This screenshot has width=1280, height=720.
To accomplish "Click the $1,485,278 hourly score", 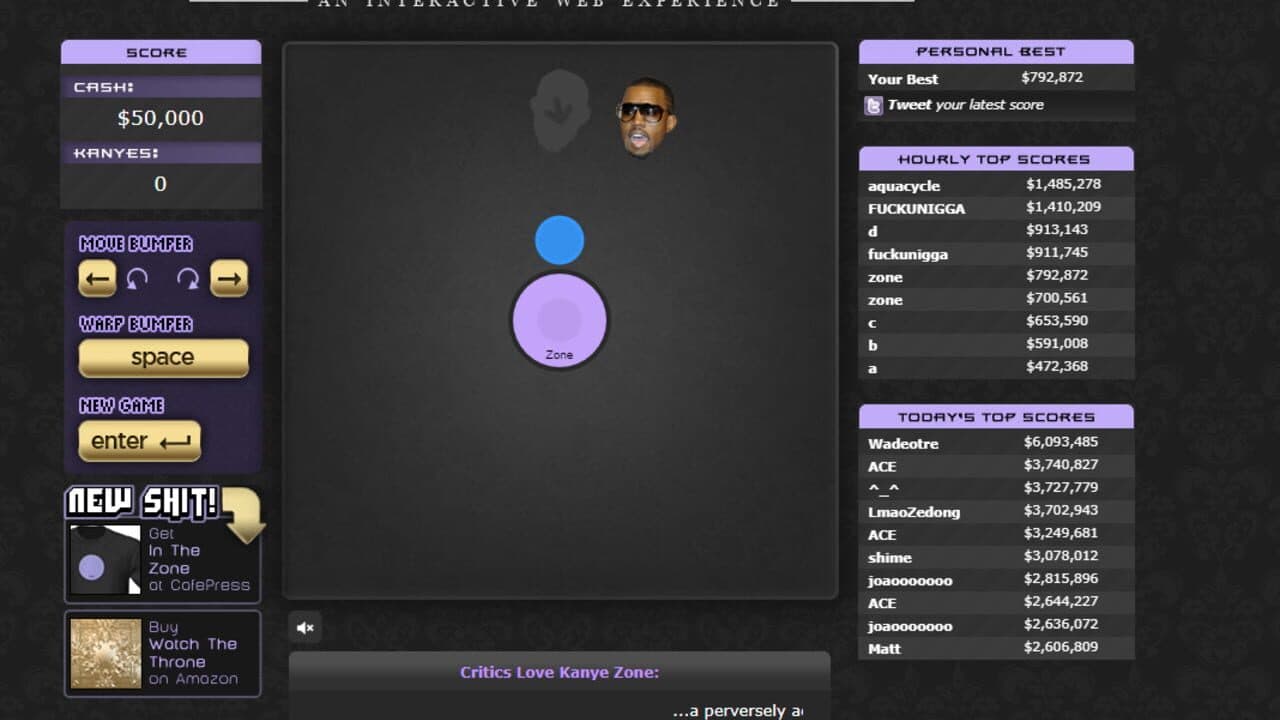I will pyautogui.click(x=1063, y=184).
